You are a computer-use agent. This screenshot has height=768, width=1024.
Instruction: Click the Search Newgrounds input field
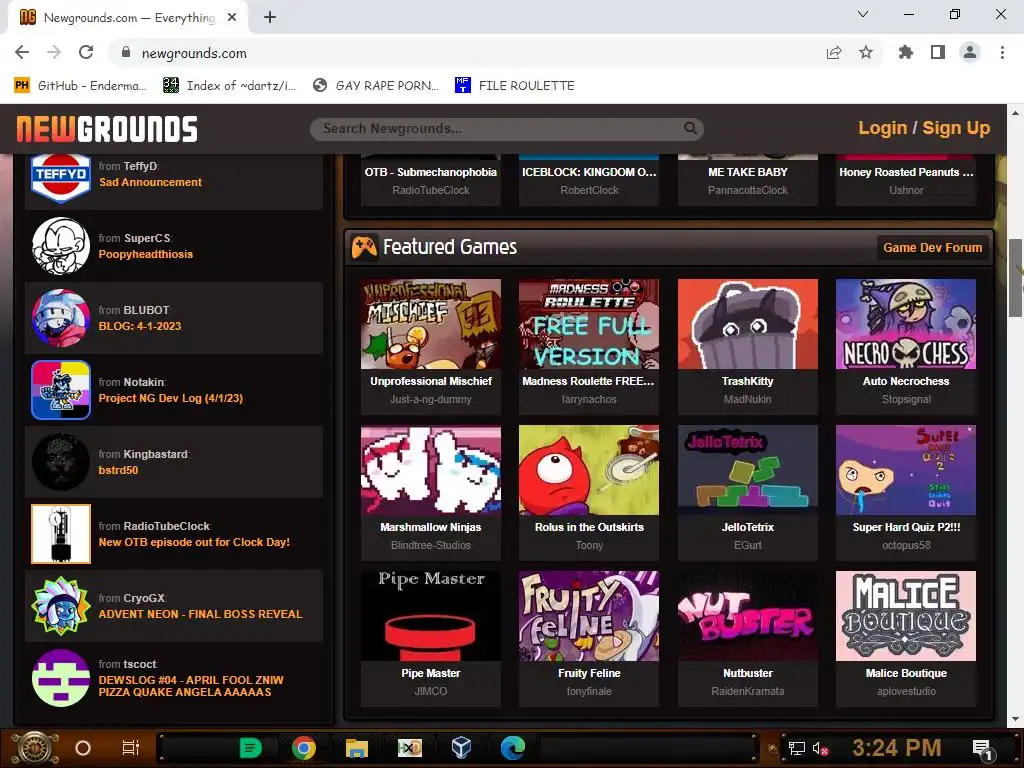(x=506, y=129)
